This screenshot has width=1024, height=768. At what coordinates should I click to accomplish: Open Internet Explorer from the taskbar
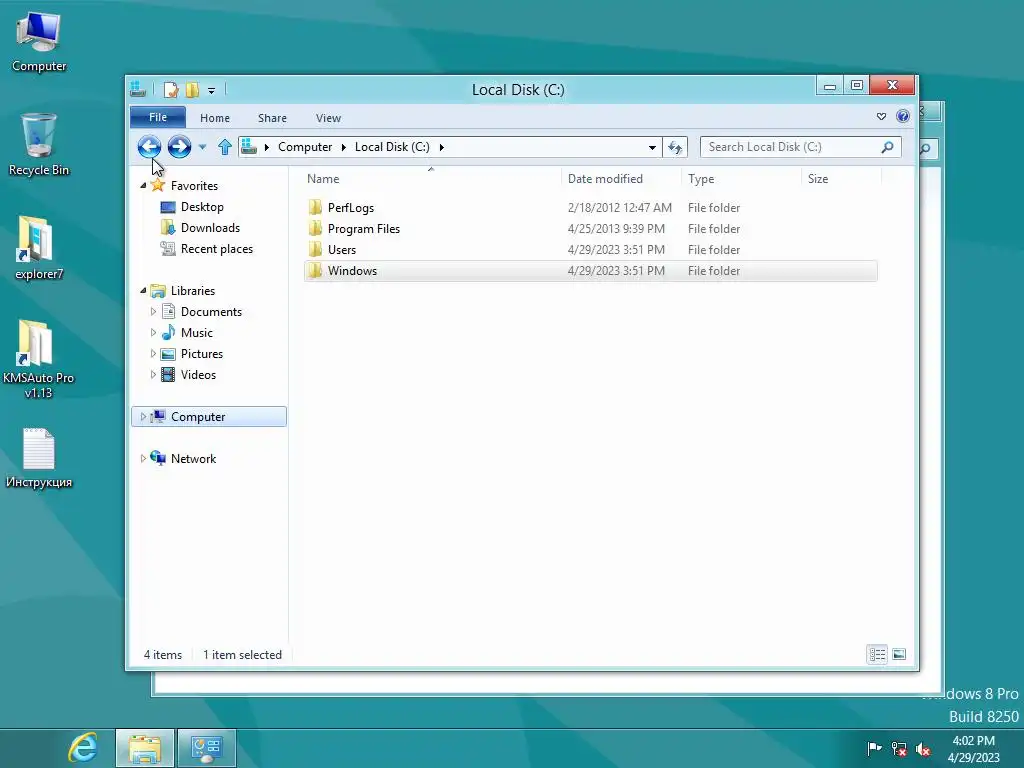click(x=84, y=748)
